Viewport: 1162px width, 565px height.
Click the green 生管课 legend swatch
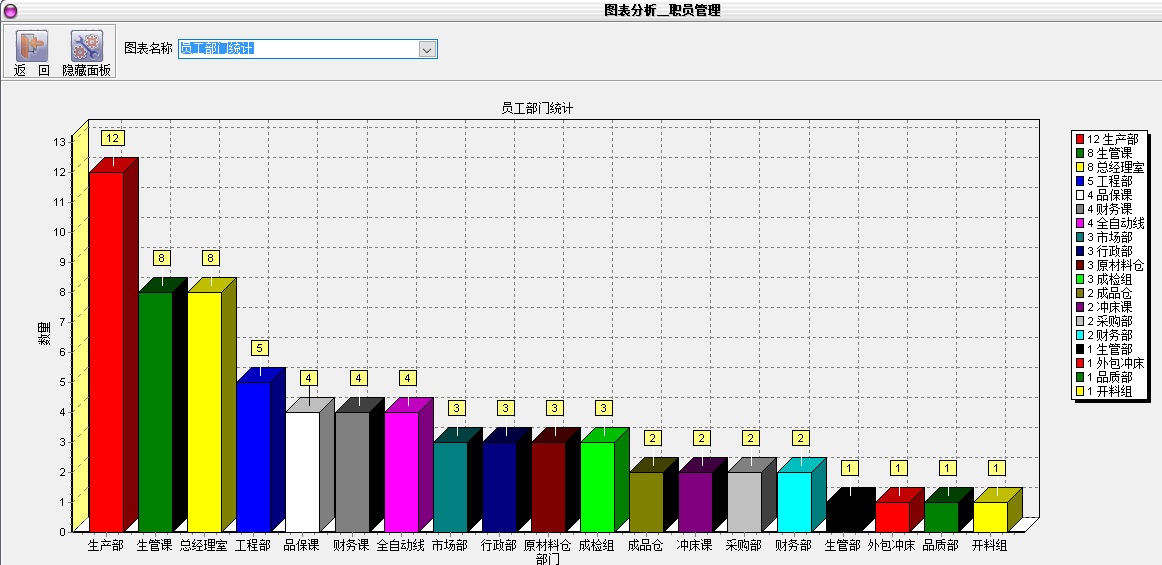pyautogui.click(x=1080, y=153)
